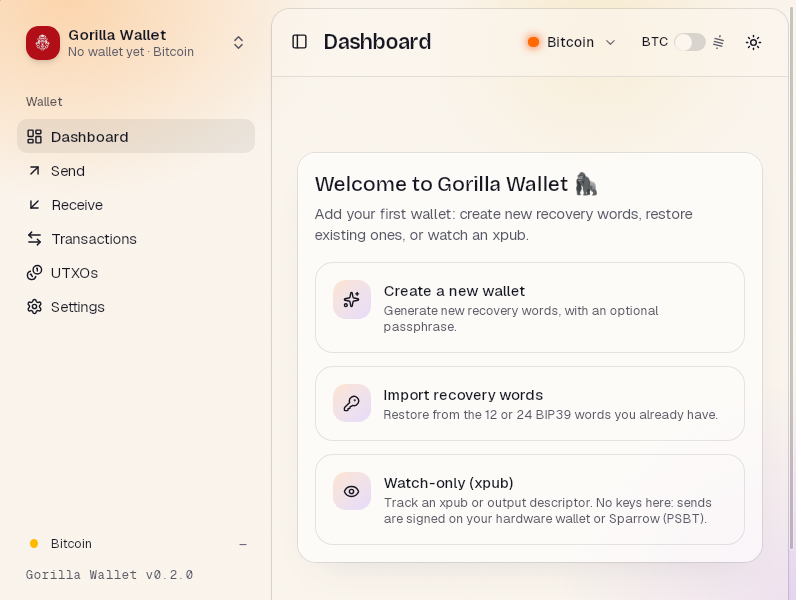Click the orange Bitcoin network dot

tap(533, 42)
